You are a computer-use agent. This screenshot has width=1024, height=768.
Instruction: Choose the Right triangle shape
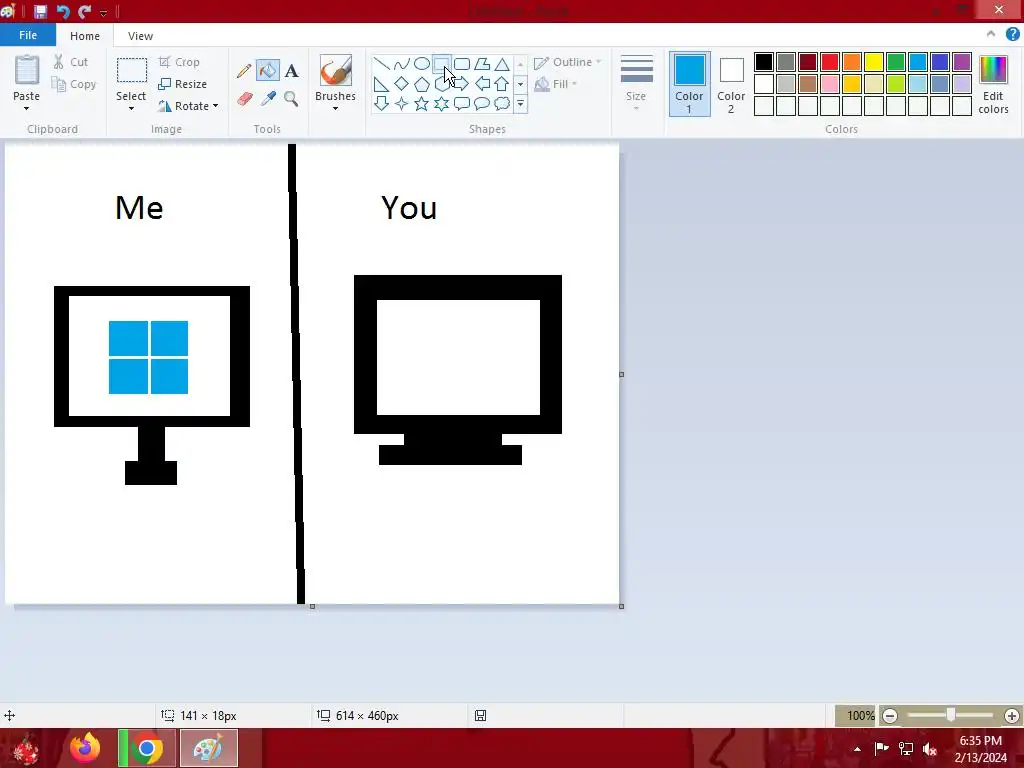381,84
